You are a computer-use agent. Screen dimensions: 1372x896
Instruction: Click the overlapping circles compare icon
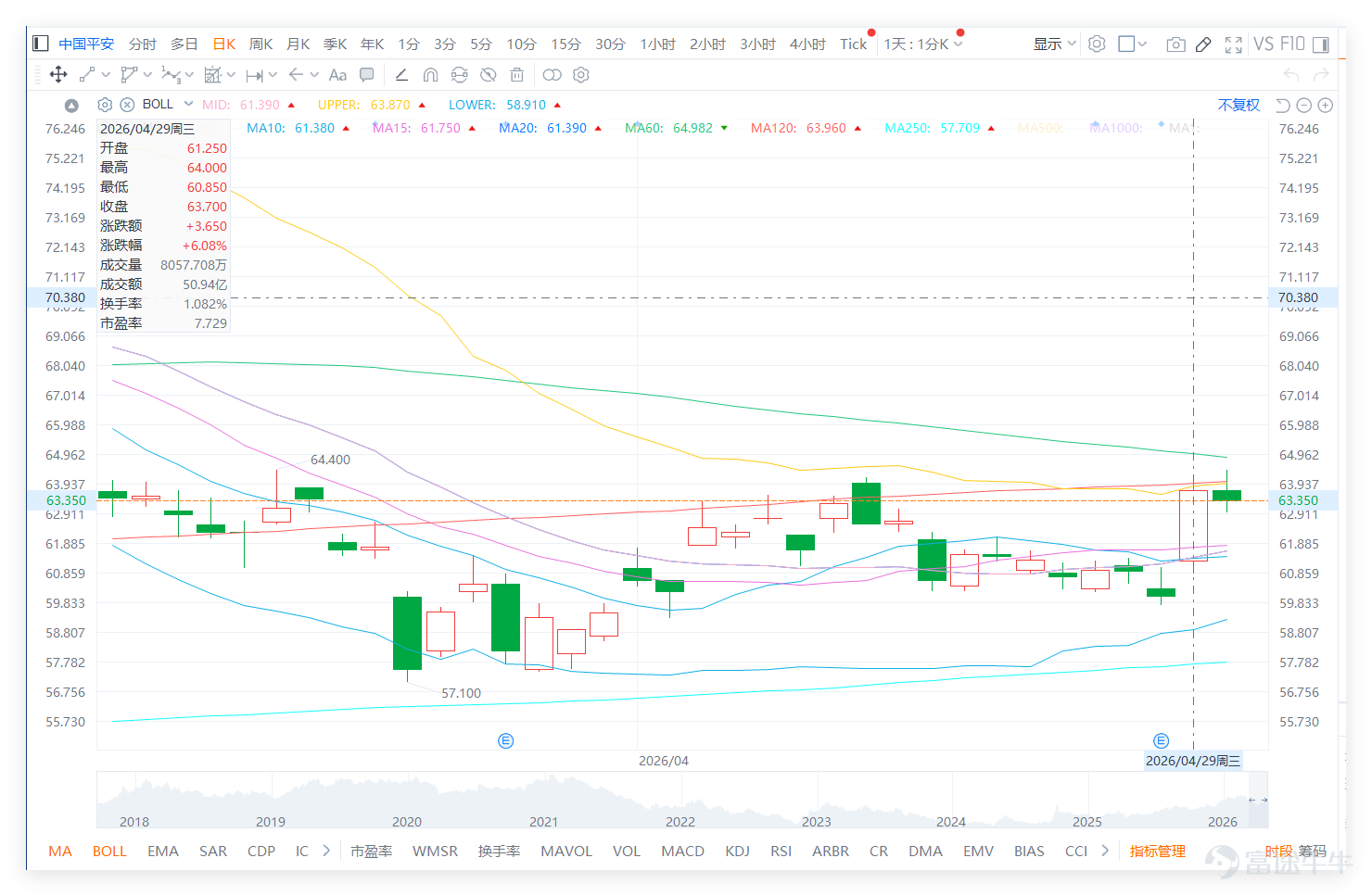(x=552, y=74)
